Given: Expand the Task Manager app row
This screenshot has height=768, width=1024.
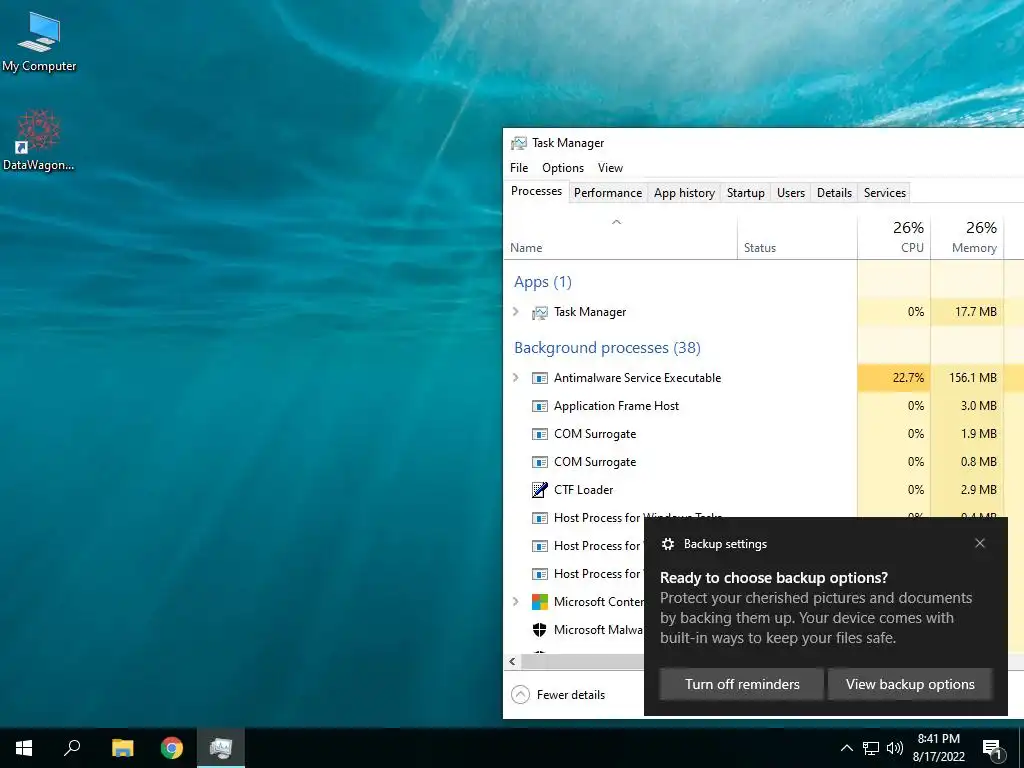Looking at the screenshot, I should [x=516, y=312].
